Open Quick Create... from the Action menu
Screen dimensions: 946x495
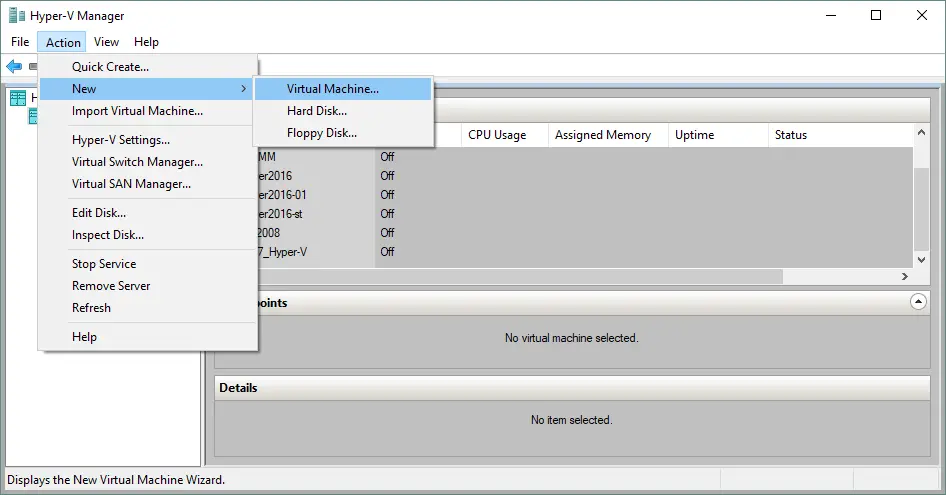coord(110,67)
